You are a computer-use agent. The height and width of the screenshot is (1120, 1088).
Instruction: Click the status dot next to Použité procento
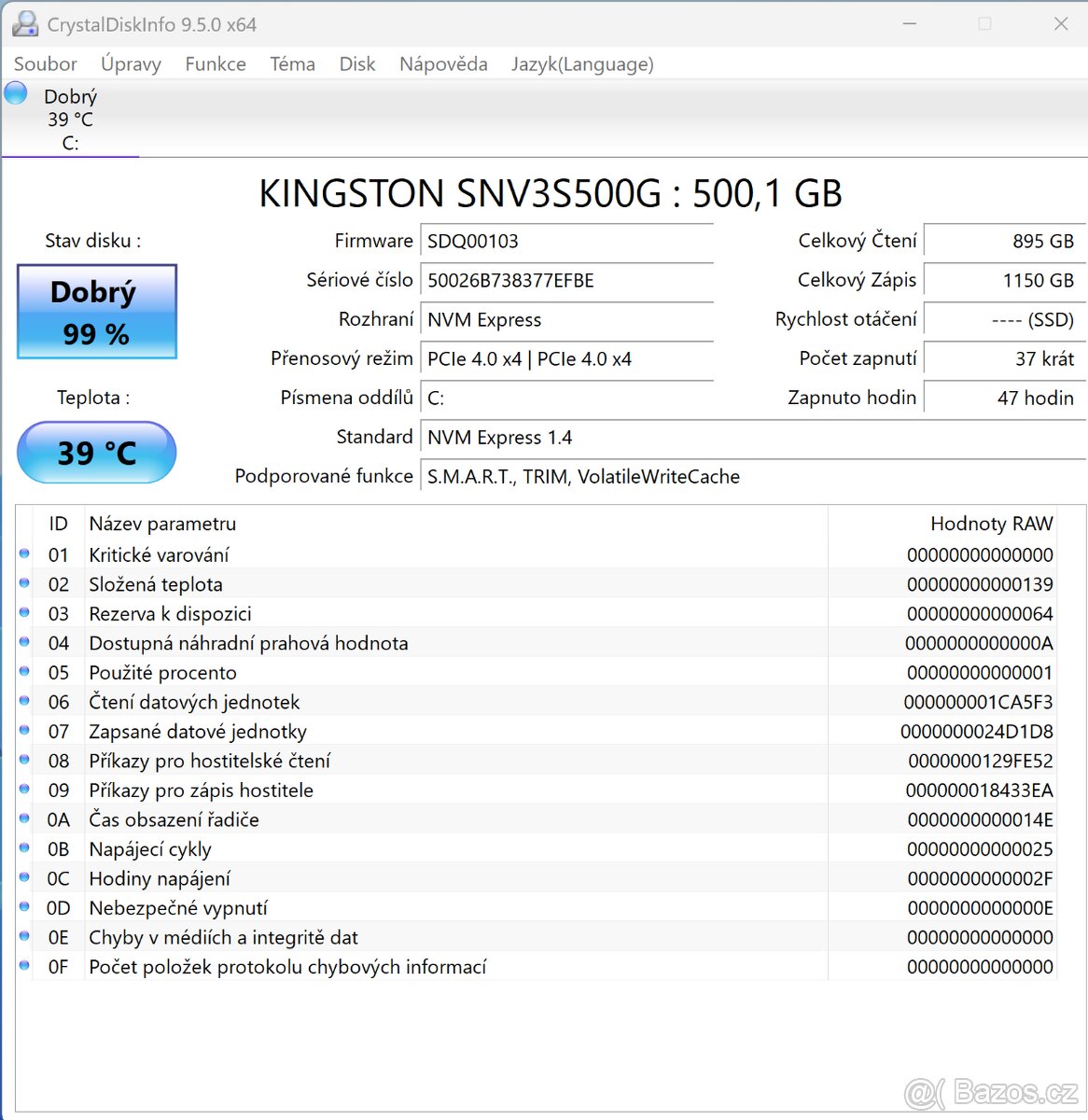(x=24, y=672)
